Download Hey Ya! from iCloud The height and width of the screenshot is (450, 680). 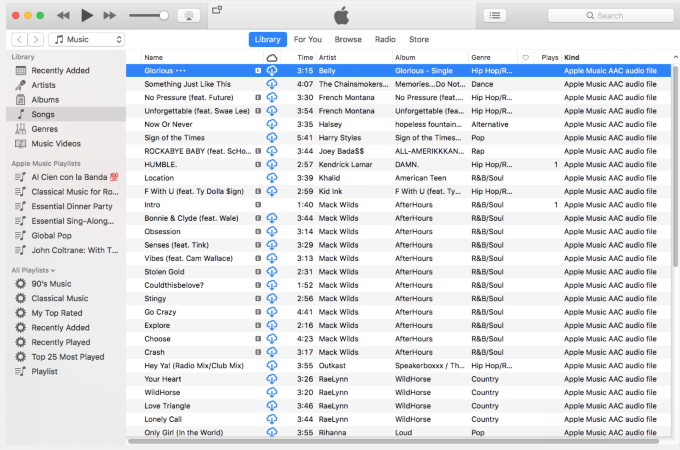click(272, 366)
